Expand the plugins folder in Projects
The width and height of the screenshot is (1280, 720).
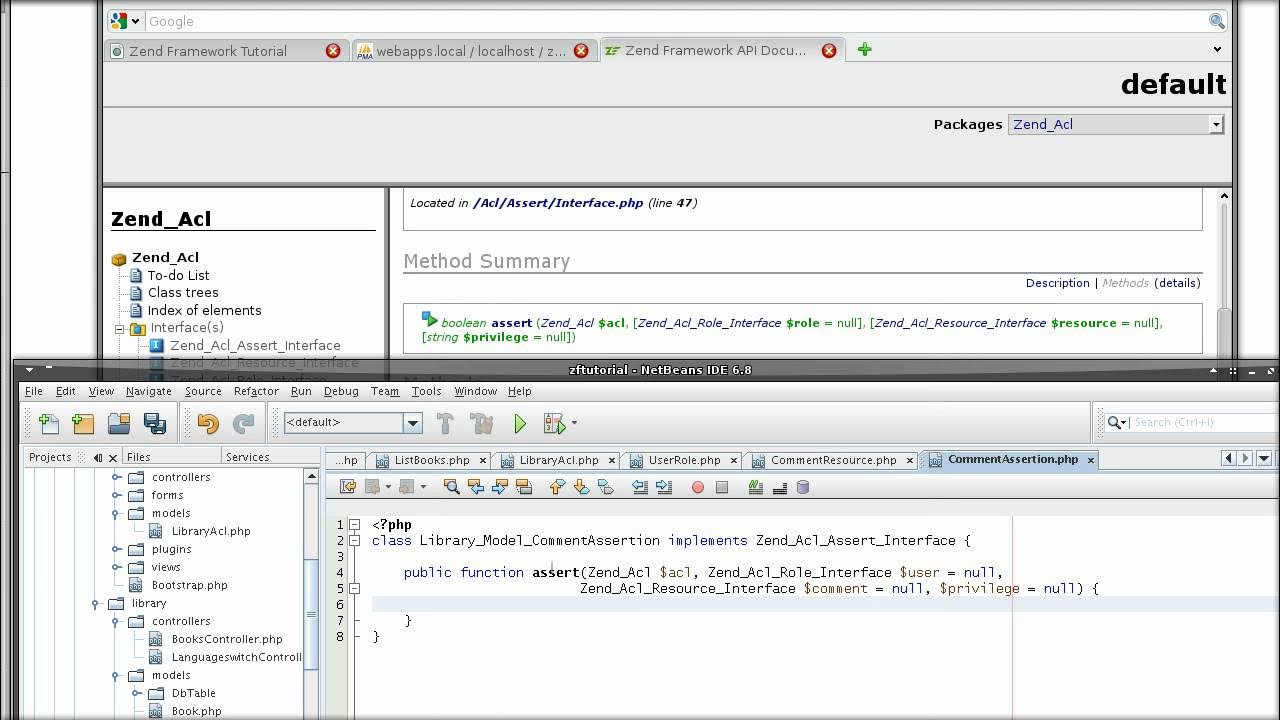click(117, 549)
